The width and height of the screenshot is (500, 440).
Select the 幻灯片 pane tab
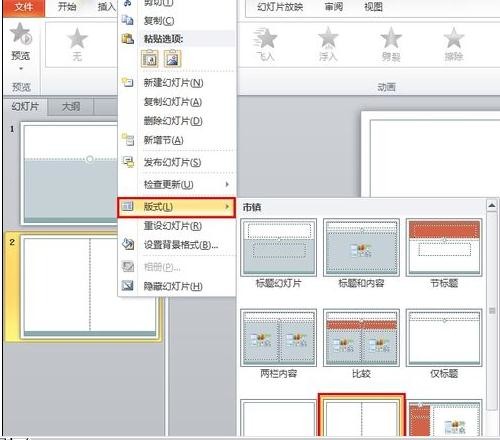tap(25, 107)
